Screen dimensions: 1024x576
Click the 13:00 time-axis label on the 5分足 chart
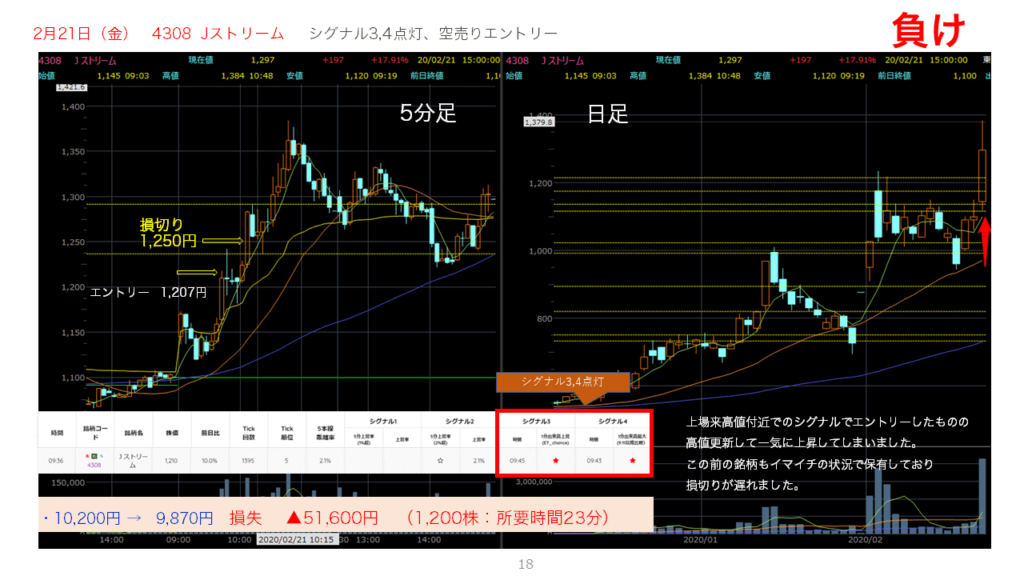coord(368,539)
